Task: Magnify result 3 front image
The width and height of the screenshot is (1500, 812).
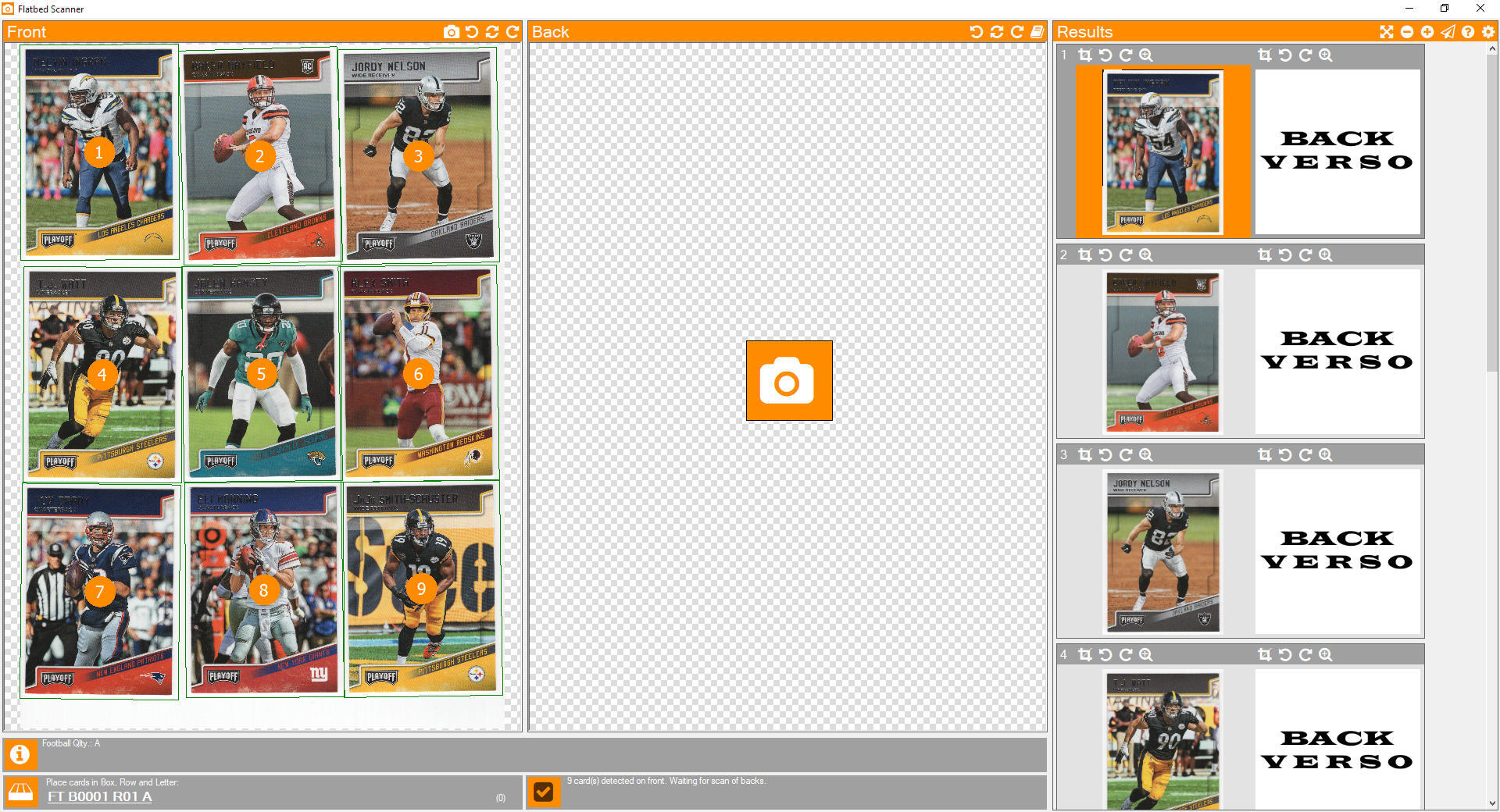Action: (1146, 455)
